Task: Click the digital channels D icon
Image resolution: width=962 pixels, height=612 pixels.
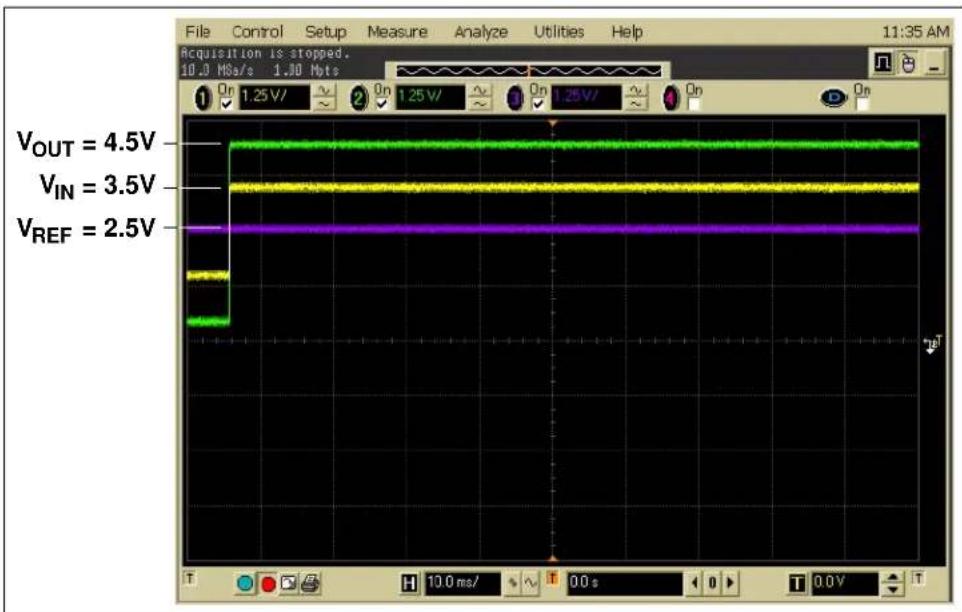Action: [834, 98]
